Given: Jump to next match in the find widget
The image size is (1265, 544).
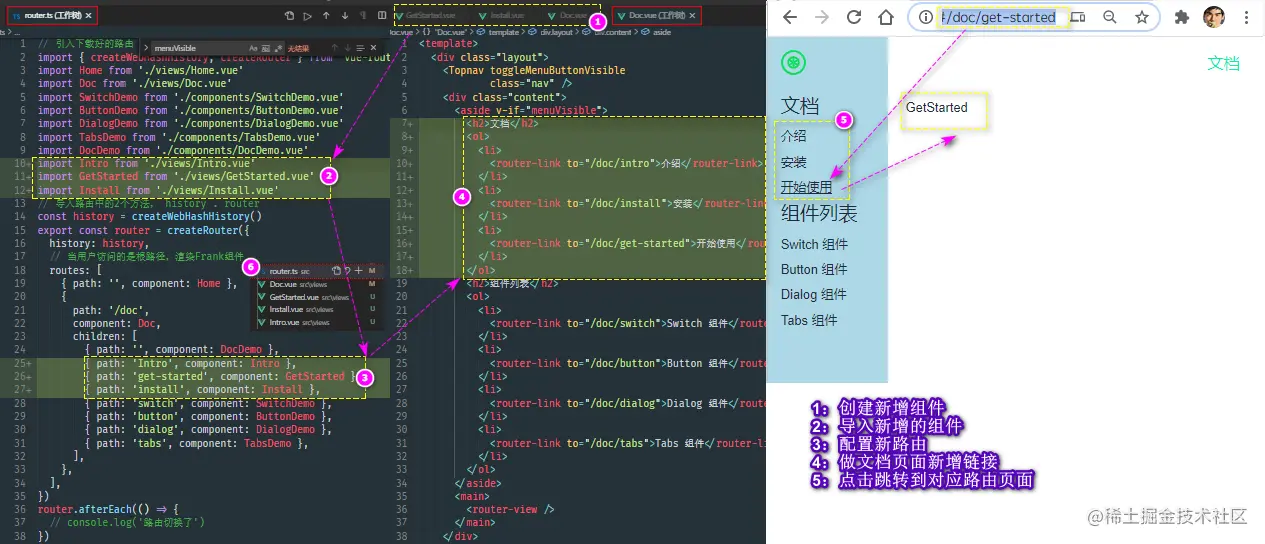Looking at the screenshot, I should click(349, 48).
